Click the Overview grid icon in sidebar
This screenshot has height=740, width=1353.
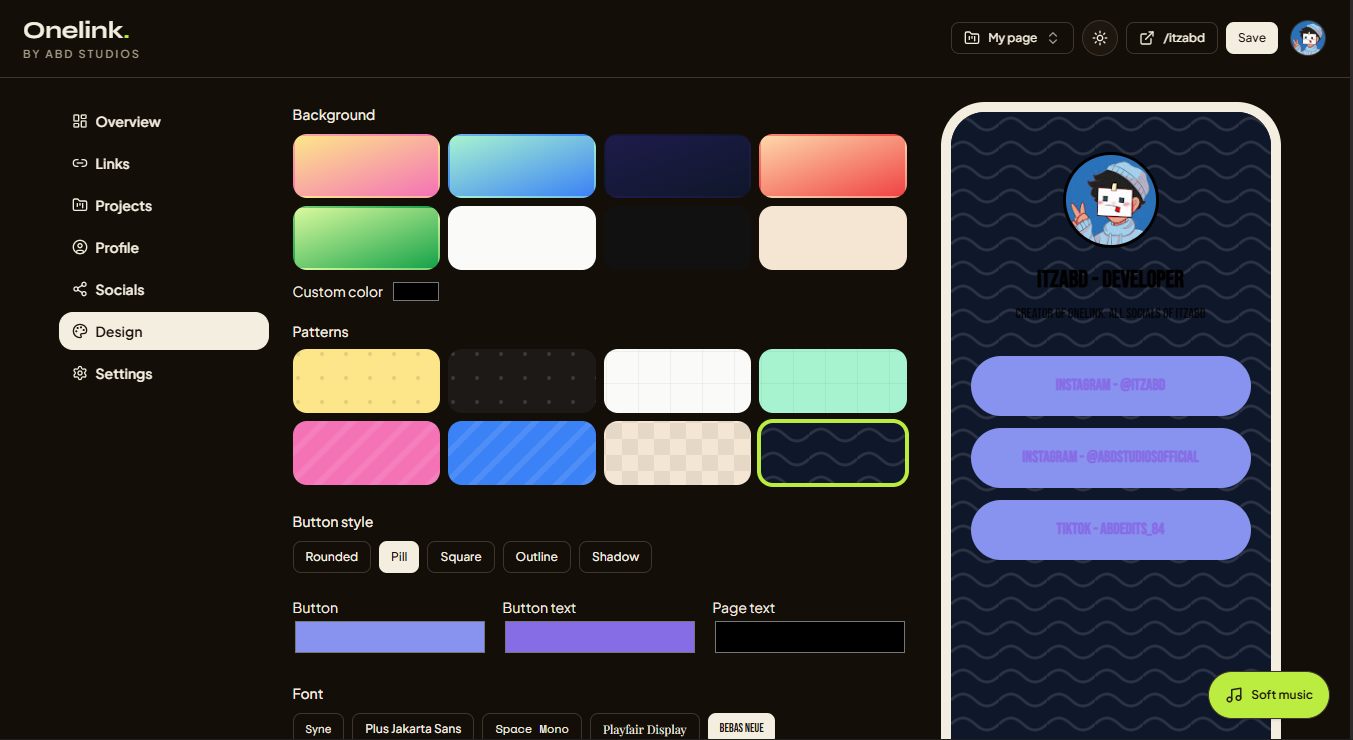click(x=80, y=122)
